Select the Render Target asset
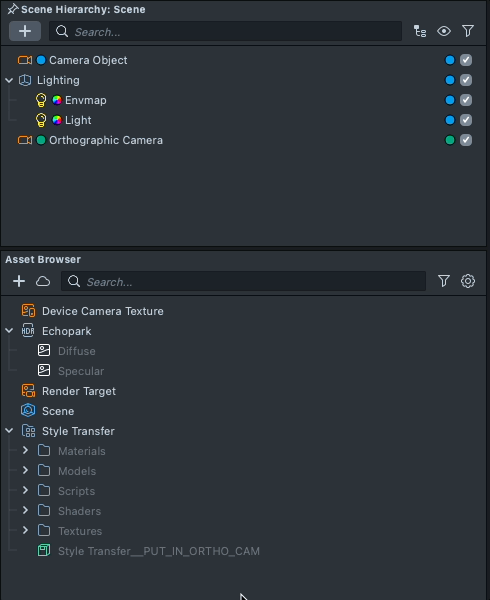 click(x=79, y=391)
